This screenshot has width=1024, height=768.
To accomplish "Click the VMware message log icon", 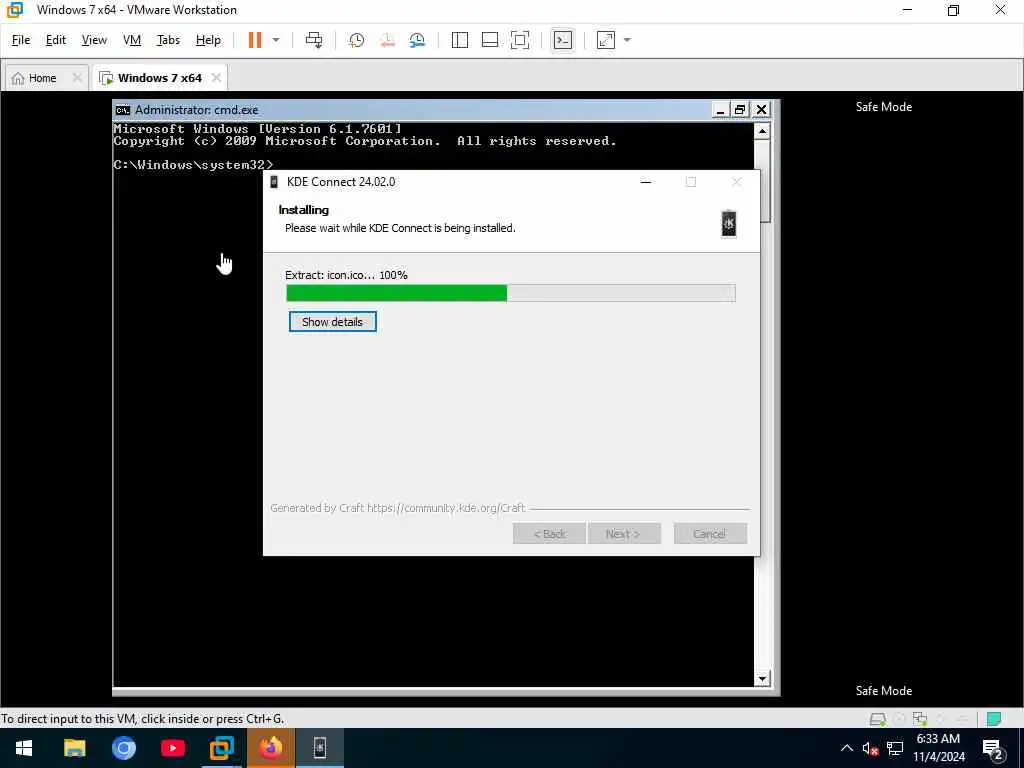I will tap(994, 719).
